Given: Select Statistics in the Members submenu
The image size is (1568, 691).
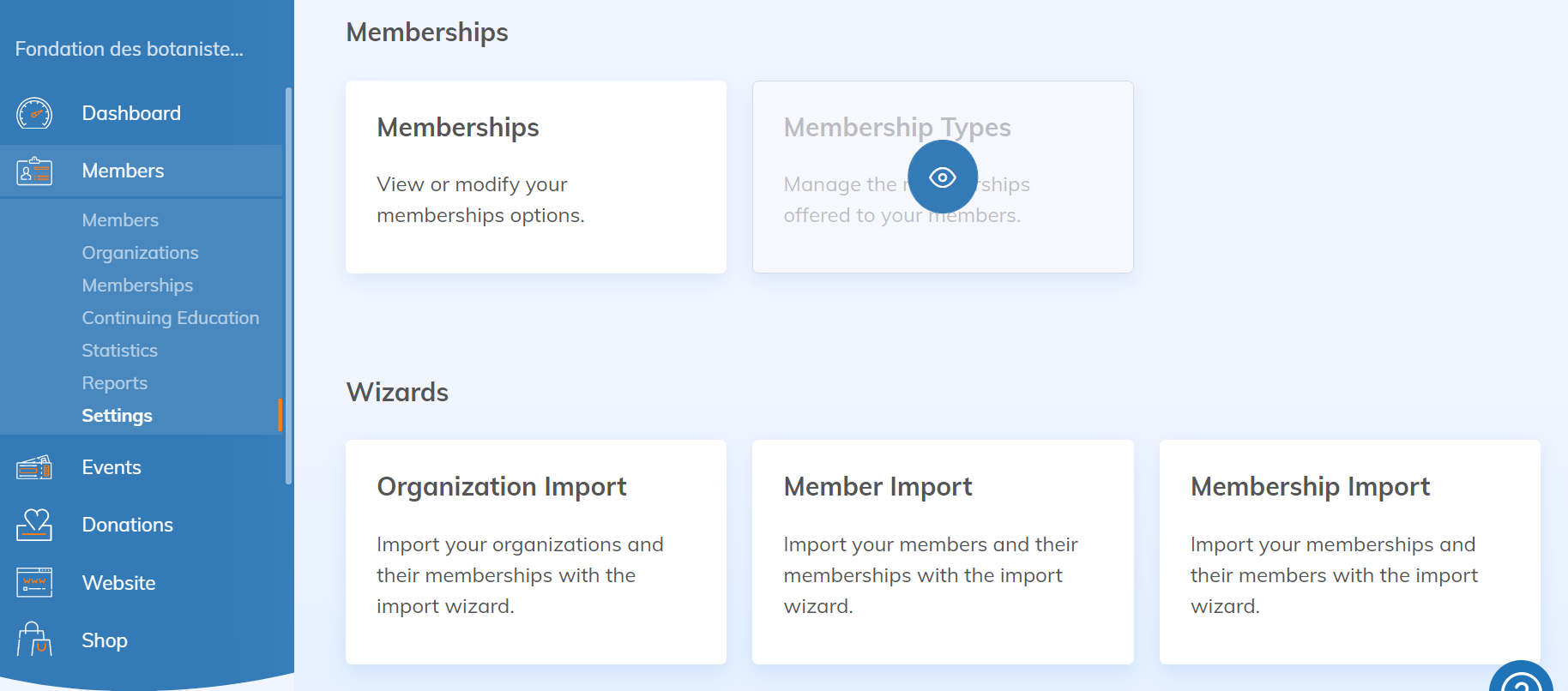Looking at the screenshot, I should [119, 351].
